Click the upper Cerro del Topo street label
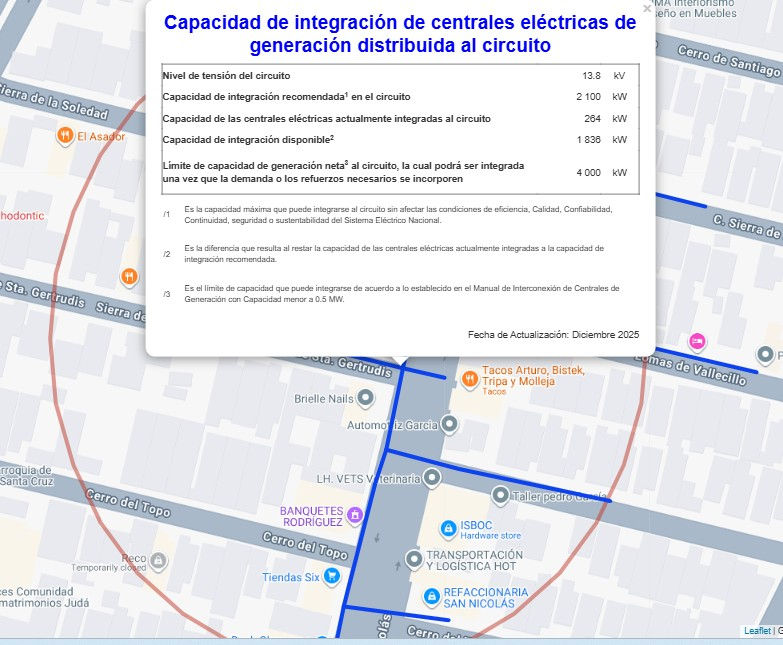Viewport: 783px width, 645px height. pyautogui.click(x=128, y=503)
